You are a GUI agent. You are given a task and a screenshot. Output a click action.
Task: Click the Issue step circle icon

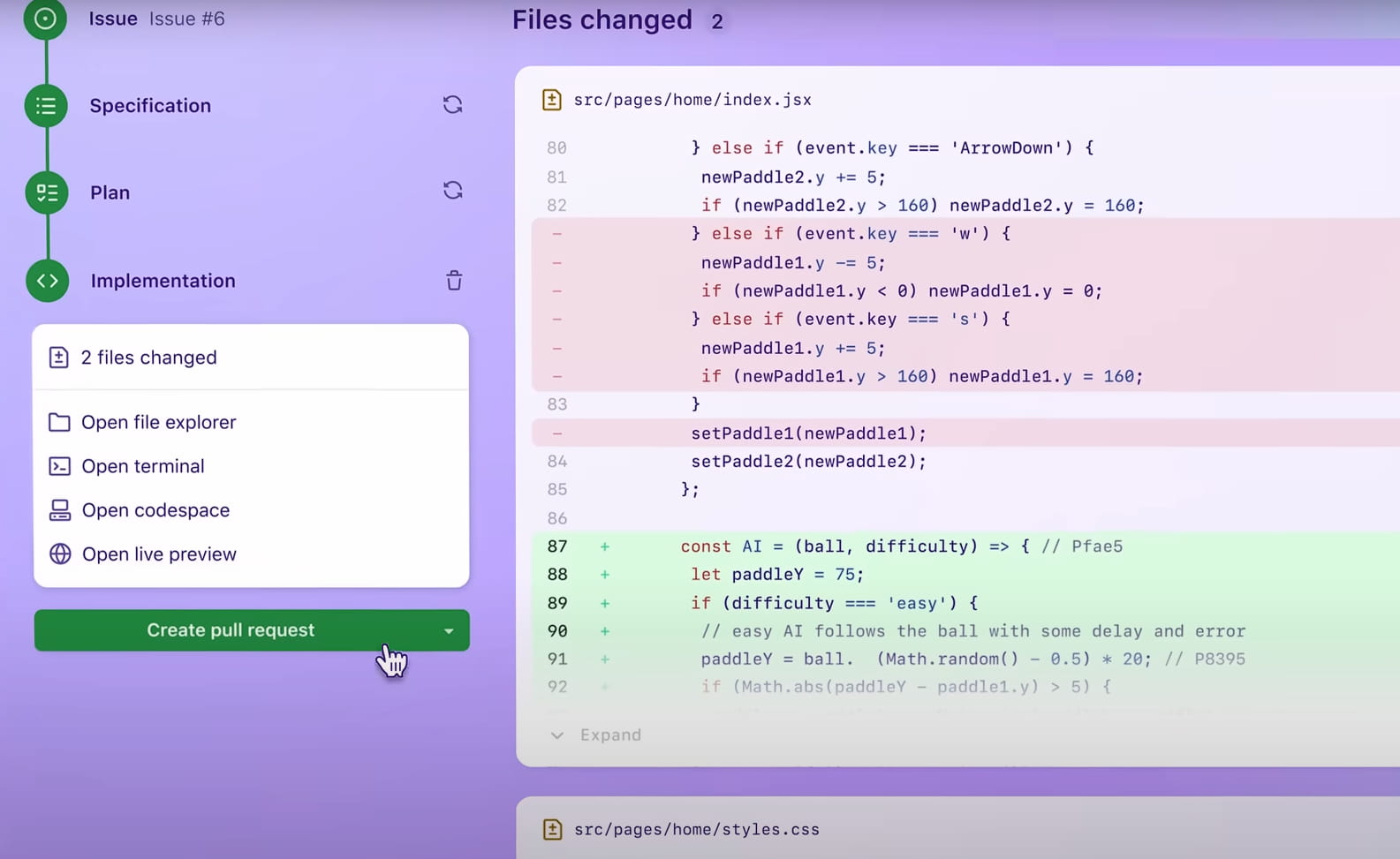point(45,18)
